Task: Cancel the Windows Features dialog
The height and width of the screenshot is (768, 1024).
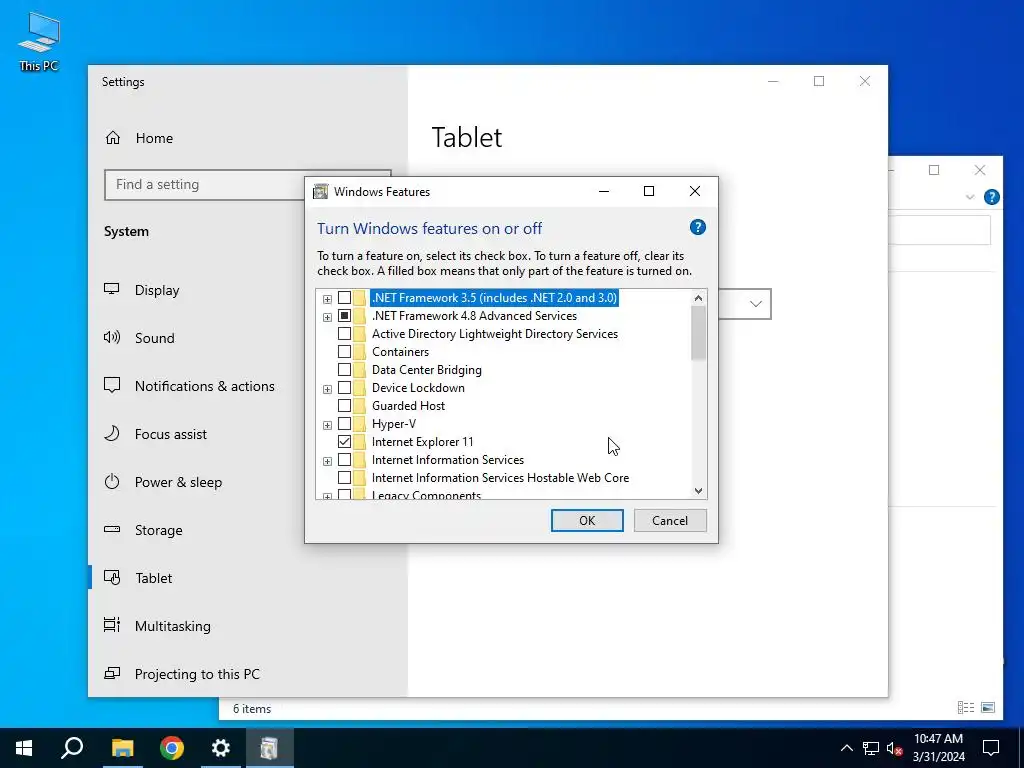Action: coord(670,520)
